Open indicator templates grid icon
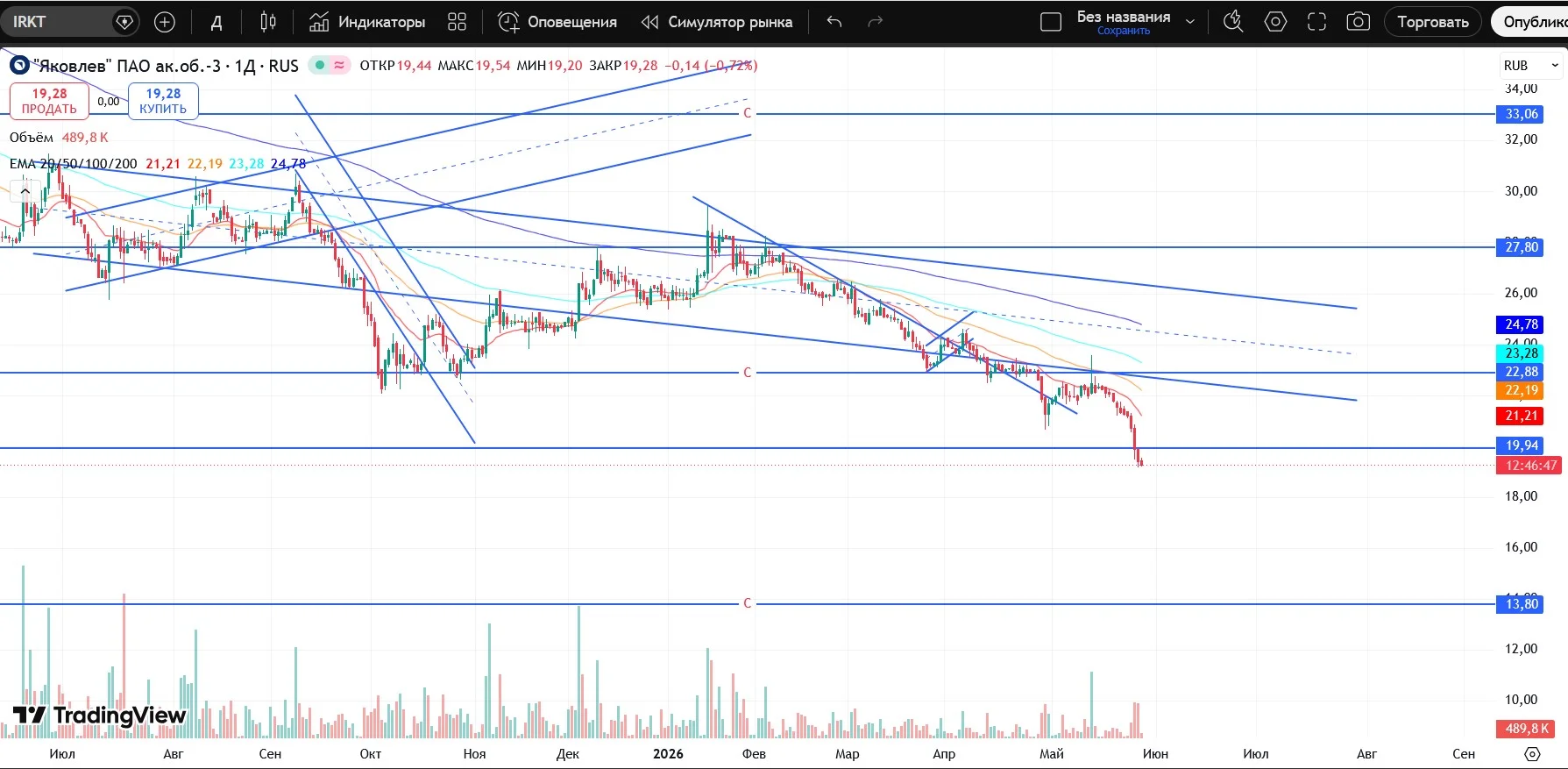This screenshot has width=1568, height=769. pyautogui.click(x=457, y=22)
